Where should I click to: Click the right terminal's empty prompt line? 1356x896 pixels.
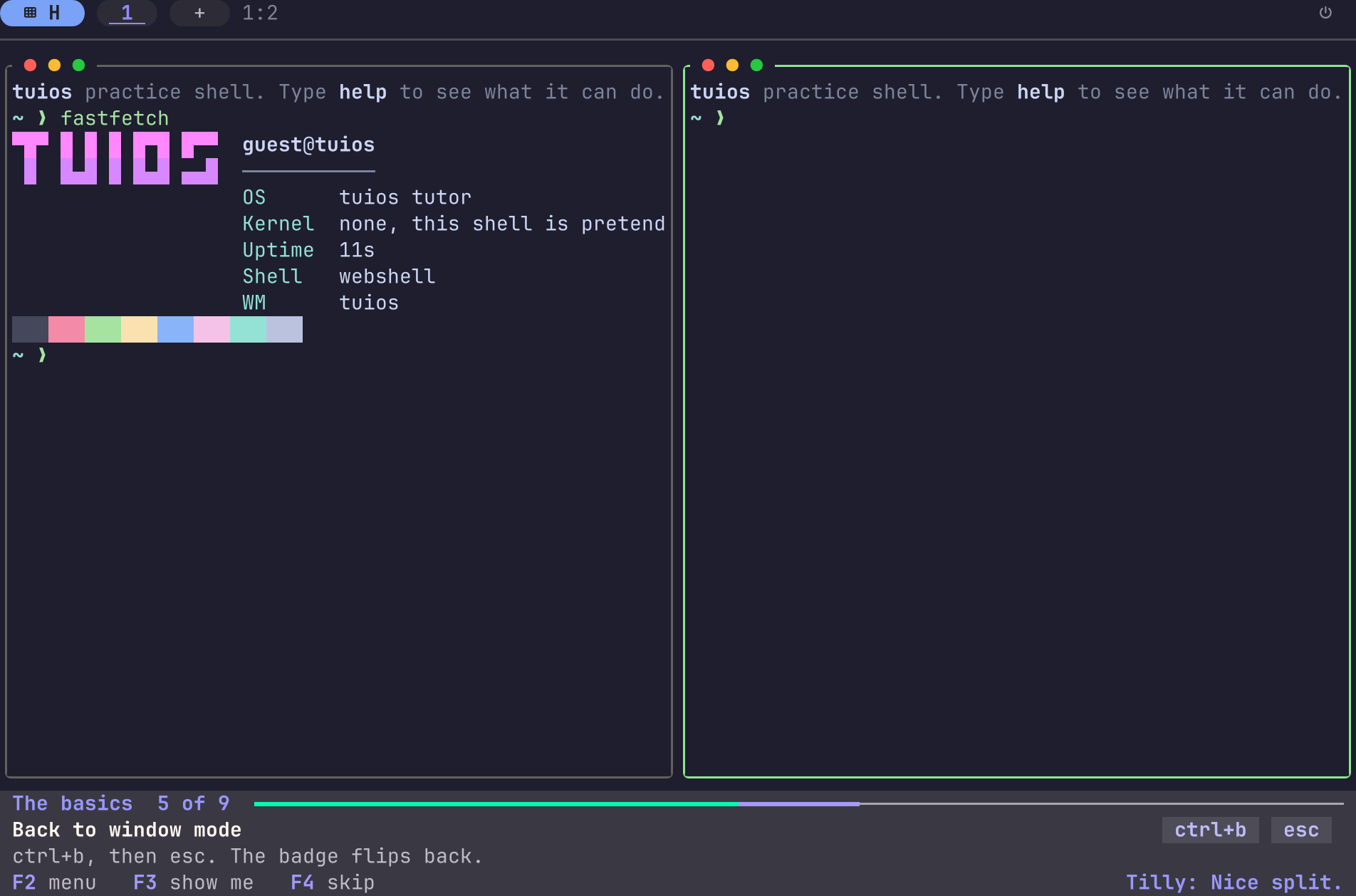[x=1016, y=118]
